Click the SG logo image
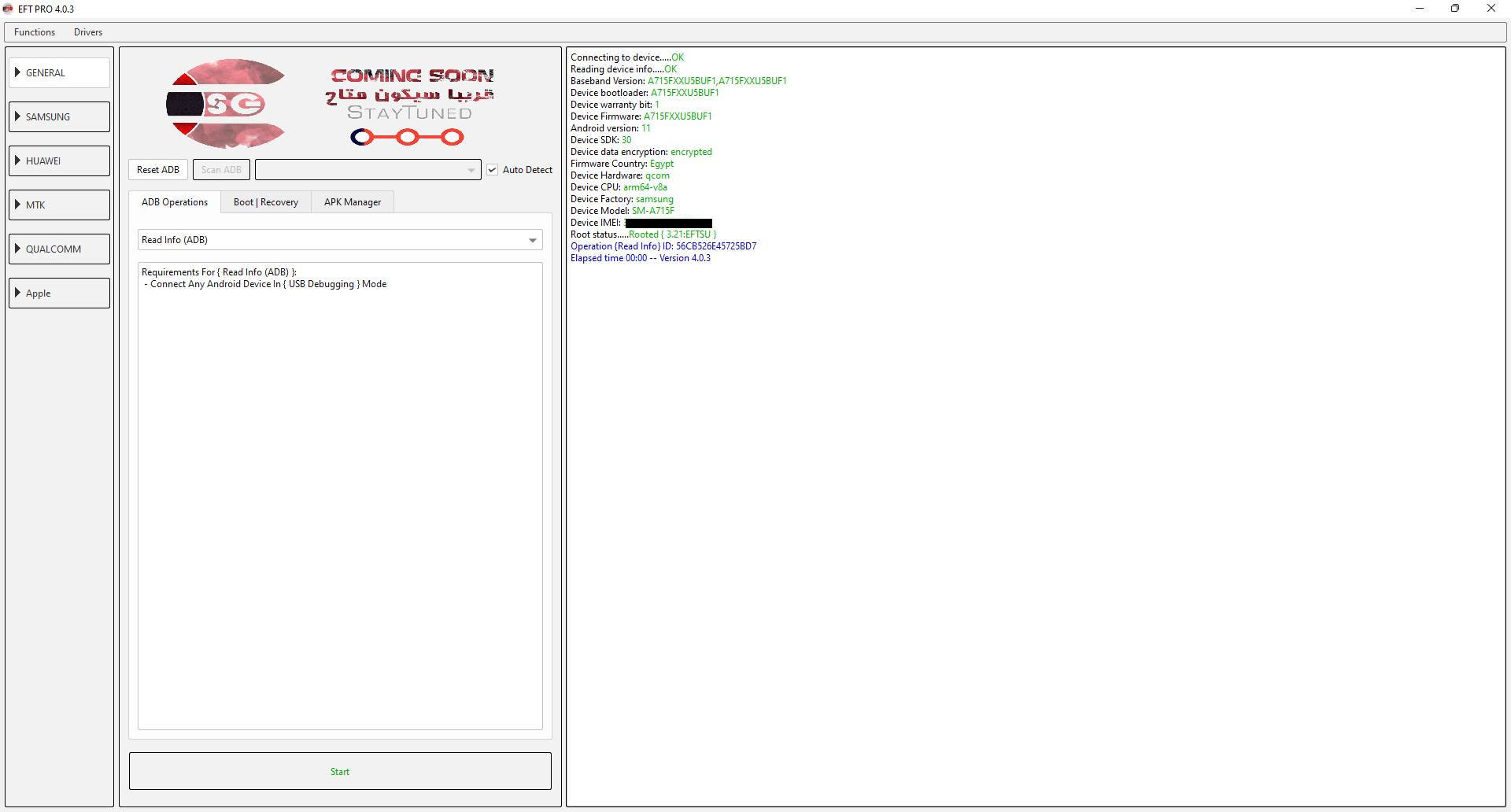Screen dimensions: 1511x812 pos(226,104)
